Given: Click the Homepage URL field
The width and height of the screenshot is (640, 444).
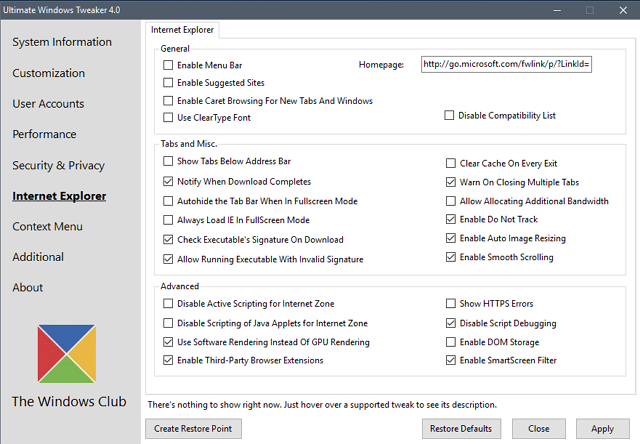Looking at the screenshot, I should coord(506,64).
